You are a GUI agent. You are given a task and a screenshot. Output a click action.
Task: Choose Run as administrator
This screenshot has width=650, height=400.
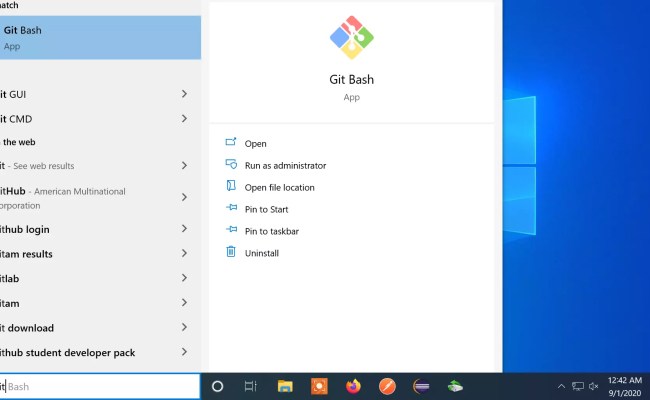point(285,165)
